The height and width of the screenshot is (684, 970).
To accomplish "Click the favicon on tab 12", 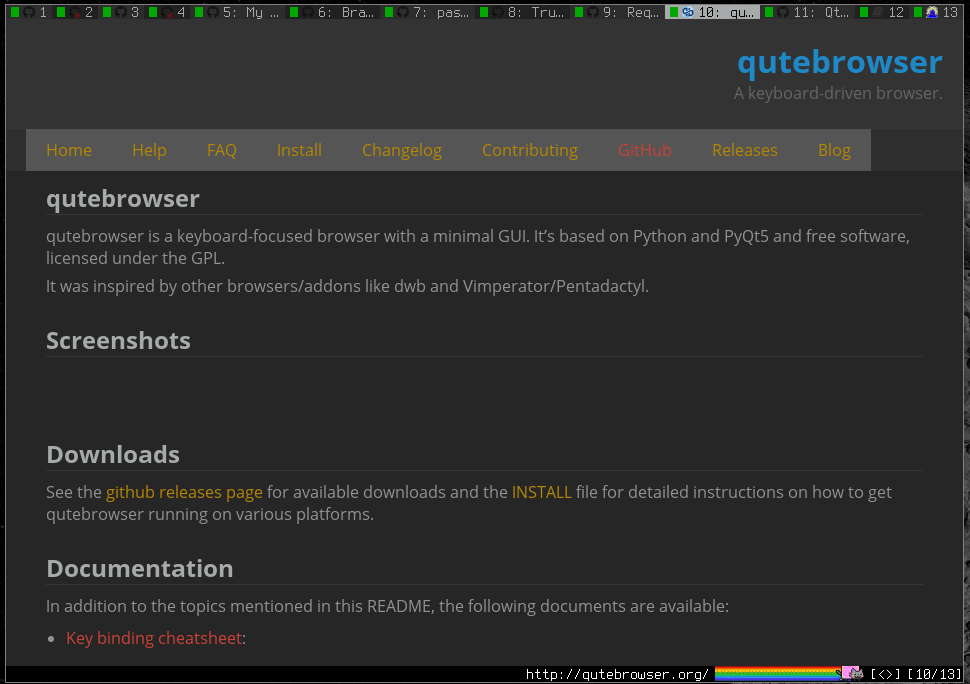I will [877, 12].
